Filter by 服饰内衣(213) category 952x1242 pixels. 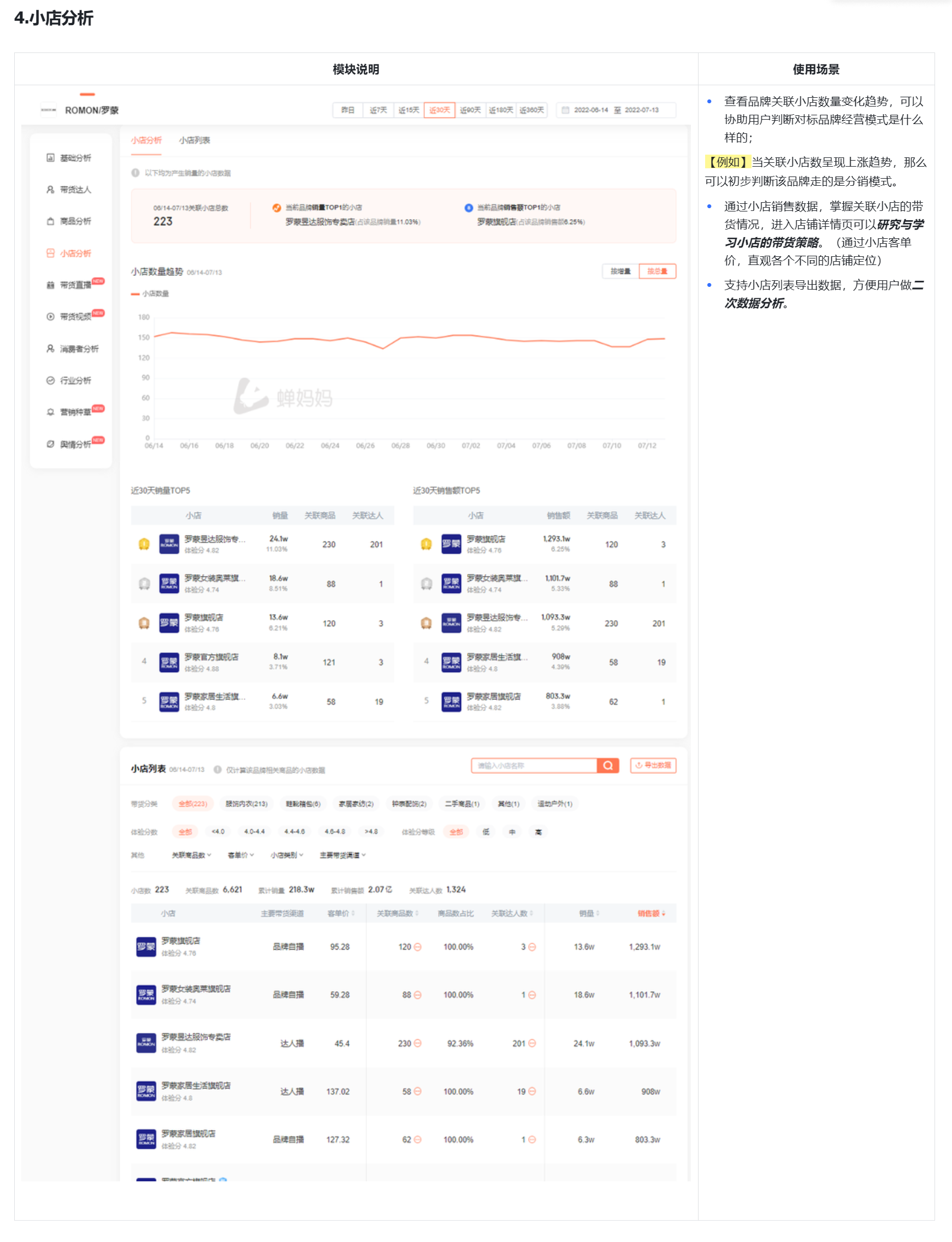[x=246, y=804]
